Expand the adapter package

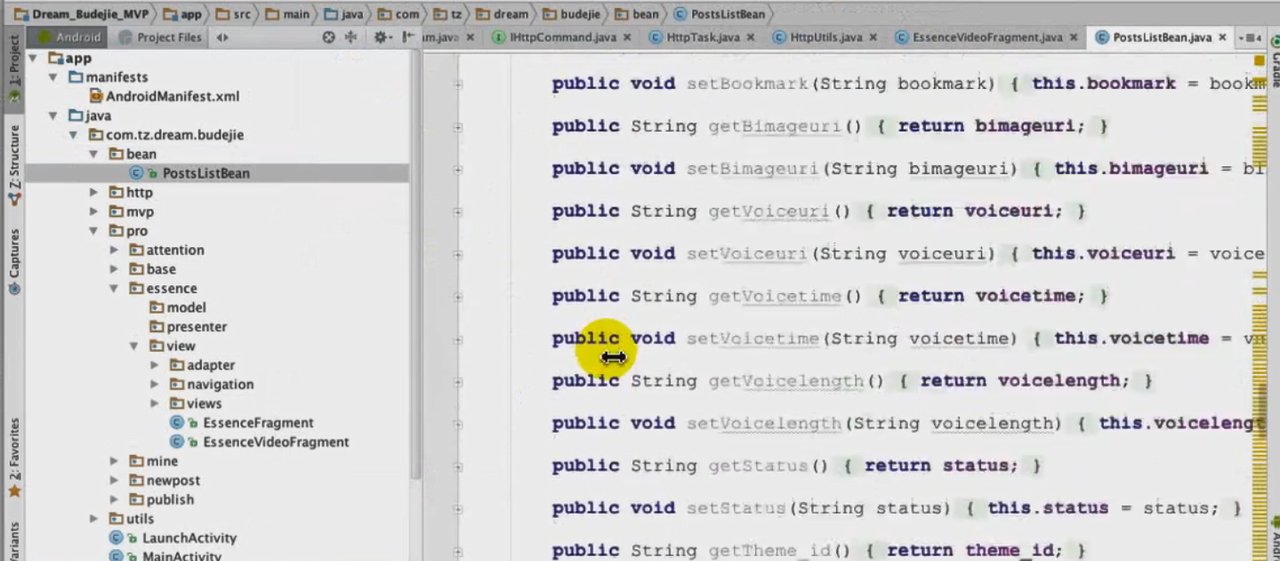coord(154,365)
